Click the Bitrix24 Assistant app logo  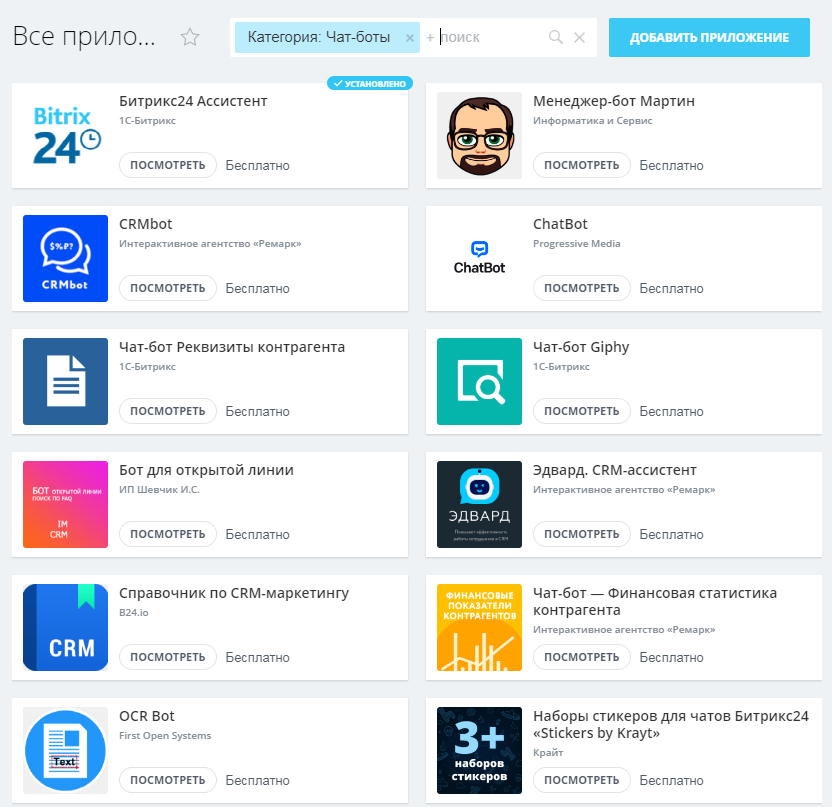[66, 135]
